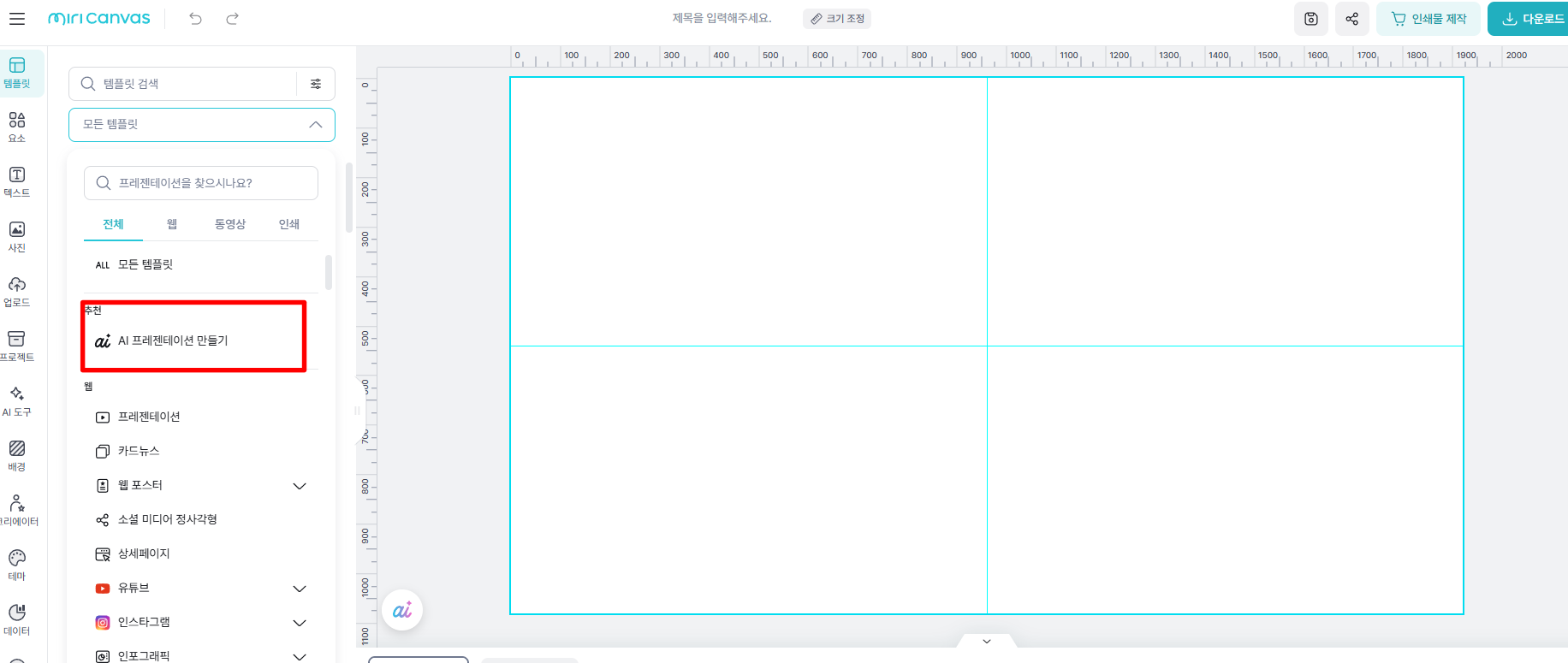The height and width of the screenshot is (663, 1568).
Task: Choose 소셜 미디어 정사각형 template type
Action: coord(201,519)
